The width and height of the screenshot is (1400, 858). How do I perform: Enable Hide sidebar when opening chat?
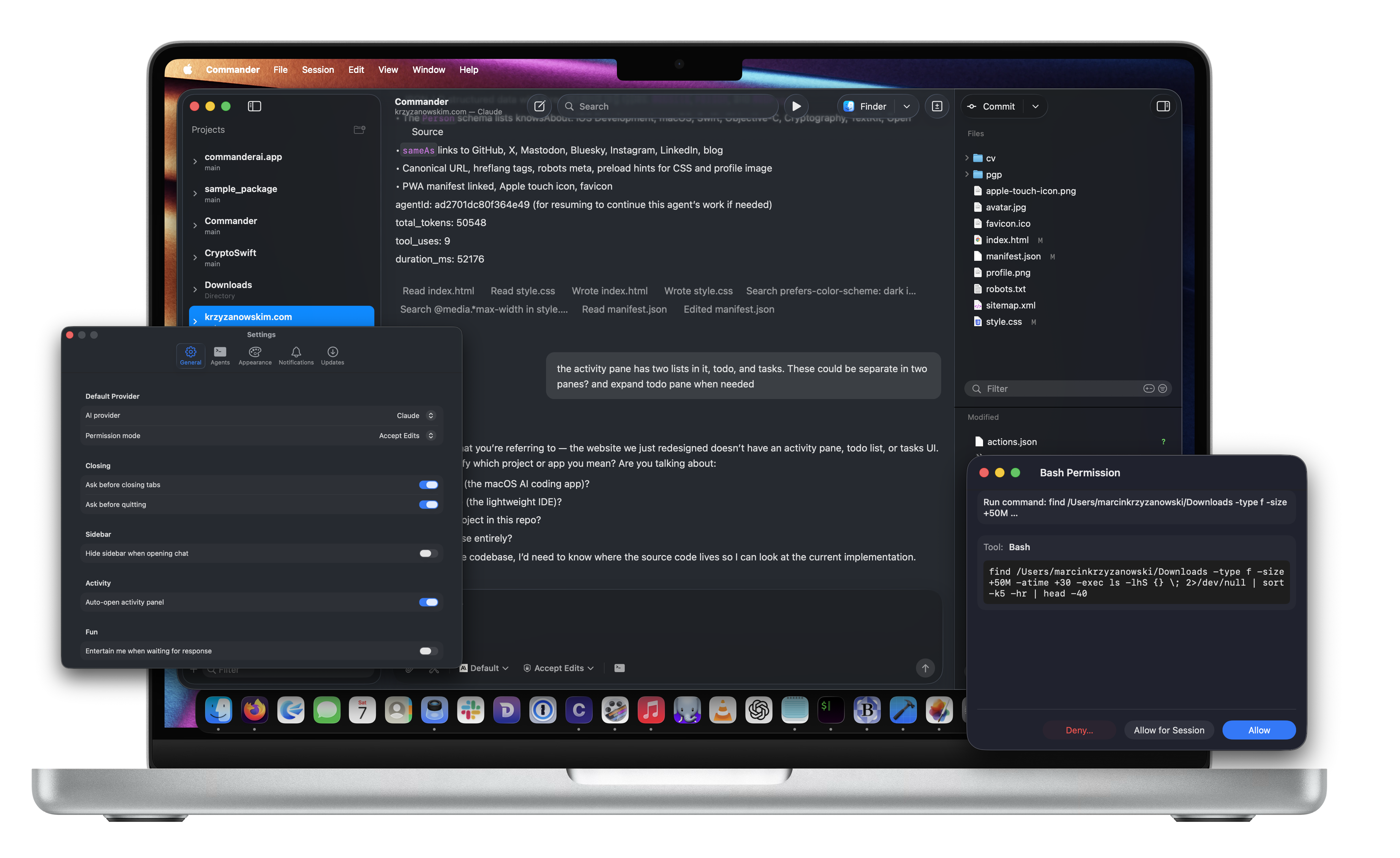pyautogui.click(x=428, y=553)
